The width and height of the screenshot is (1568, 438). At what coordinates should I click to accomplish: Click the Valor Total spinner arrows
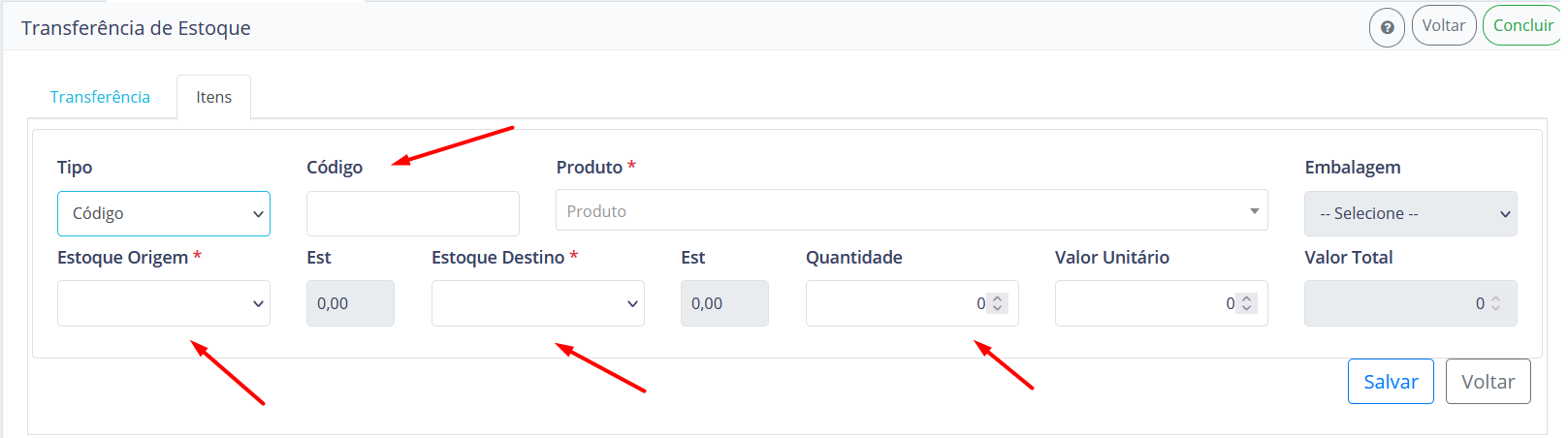coord(1496,303)
